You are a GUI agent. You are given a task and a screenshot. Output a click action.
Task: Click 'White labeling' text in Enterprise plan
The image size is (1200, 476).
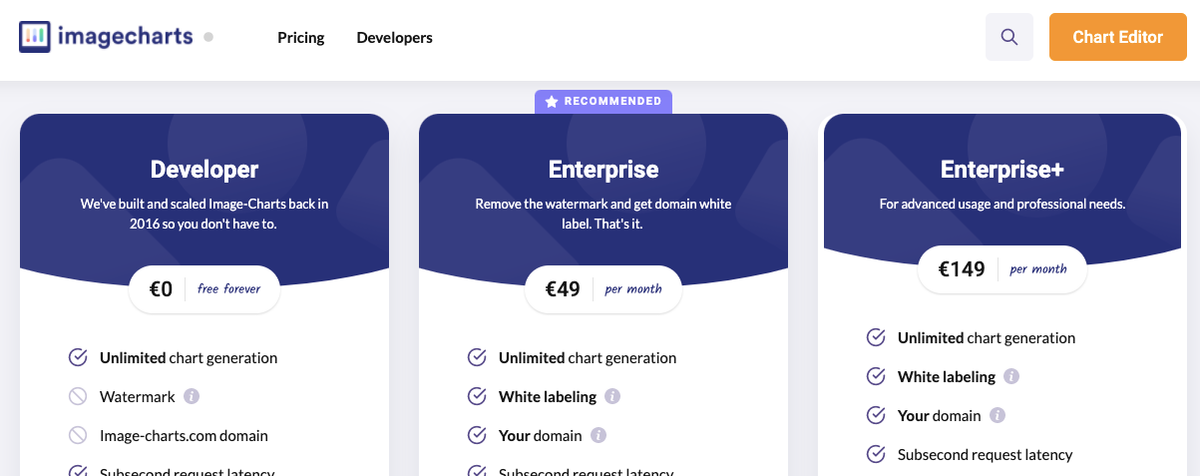[x=548, y=397]
